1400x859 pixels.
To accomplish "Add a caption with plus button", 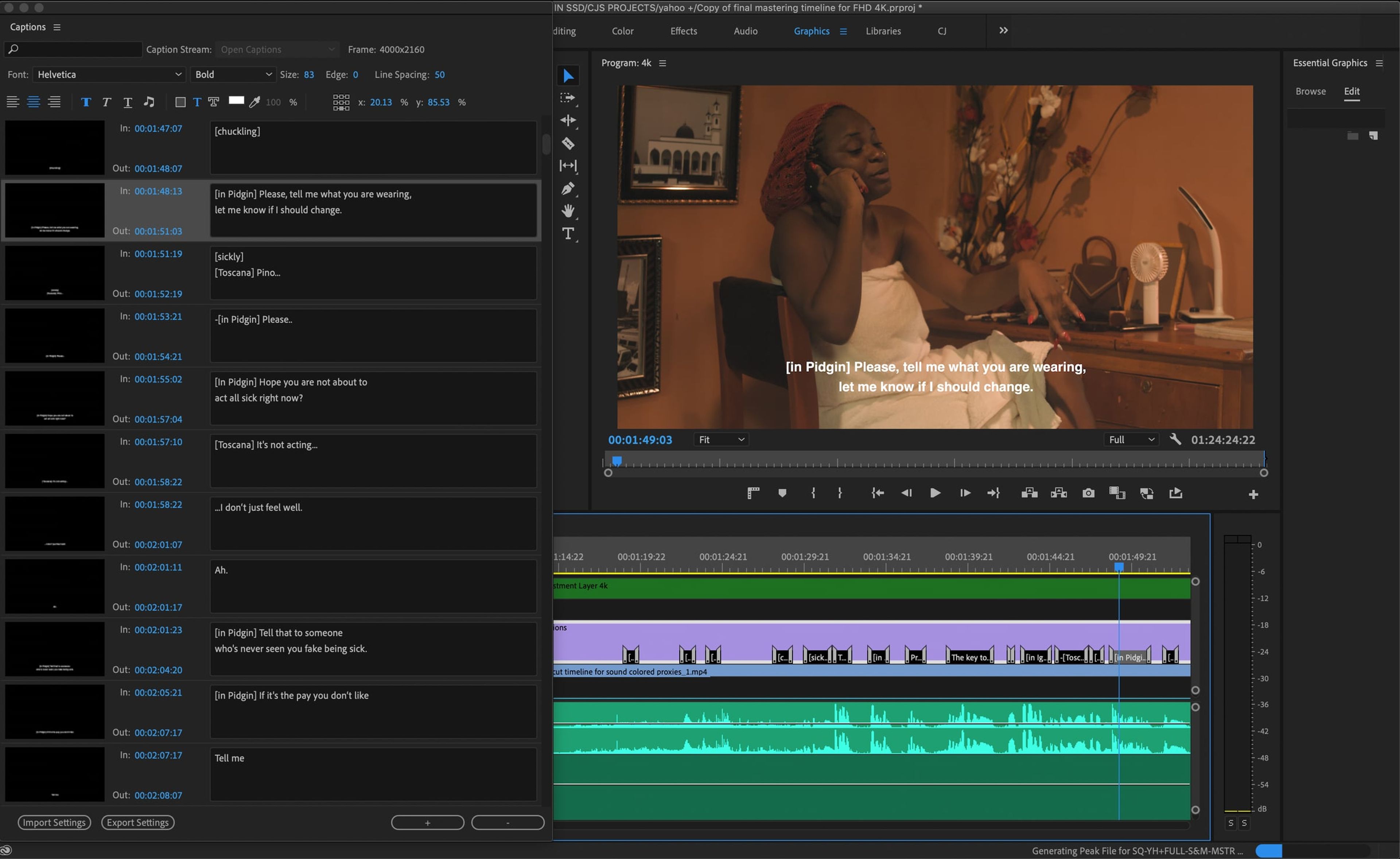I will click(x=427, y=822).
